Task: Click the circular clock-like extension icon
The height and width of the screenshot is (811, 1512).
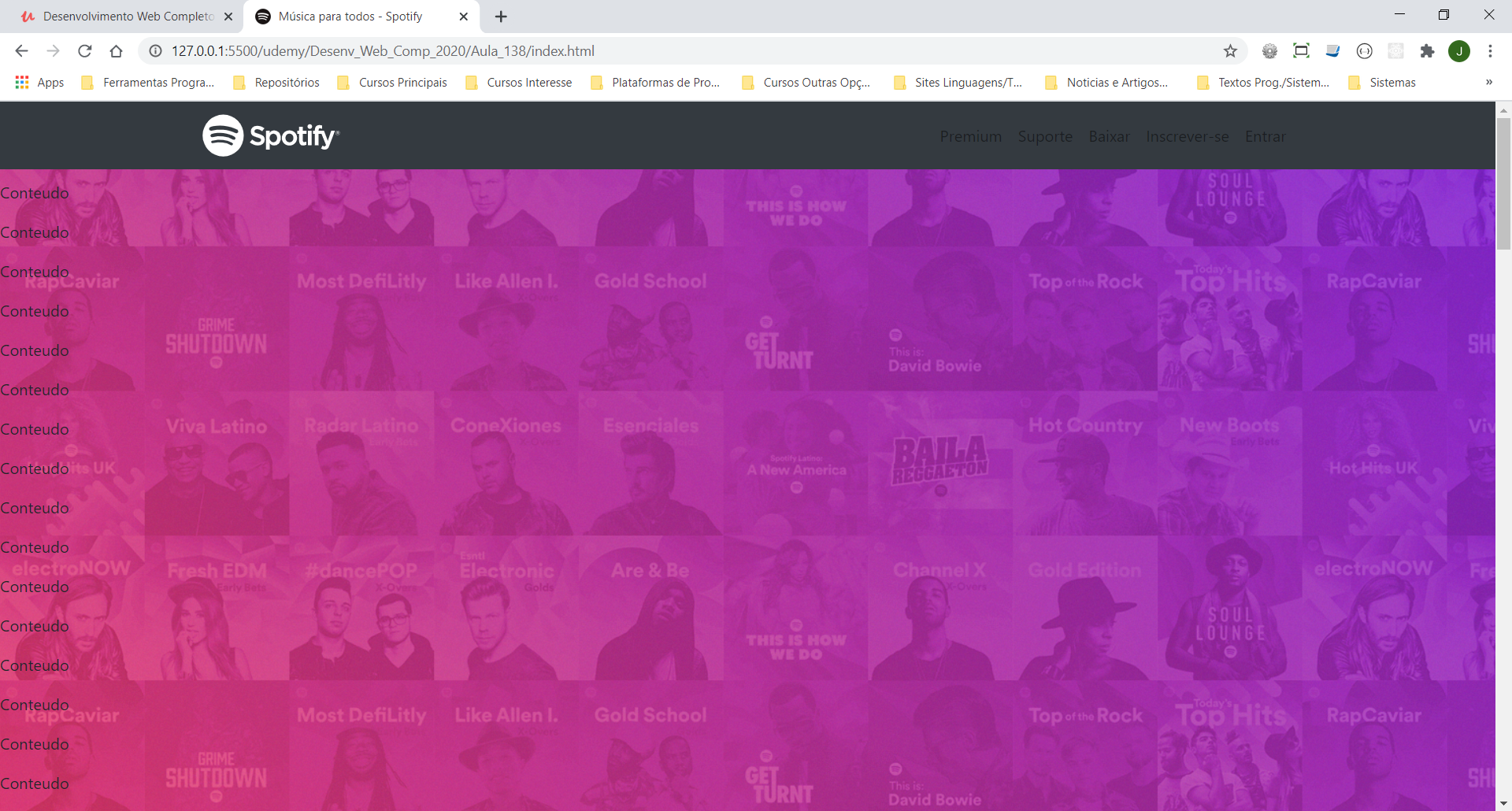Action: 1364,51
